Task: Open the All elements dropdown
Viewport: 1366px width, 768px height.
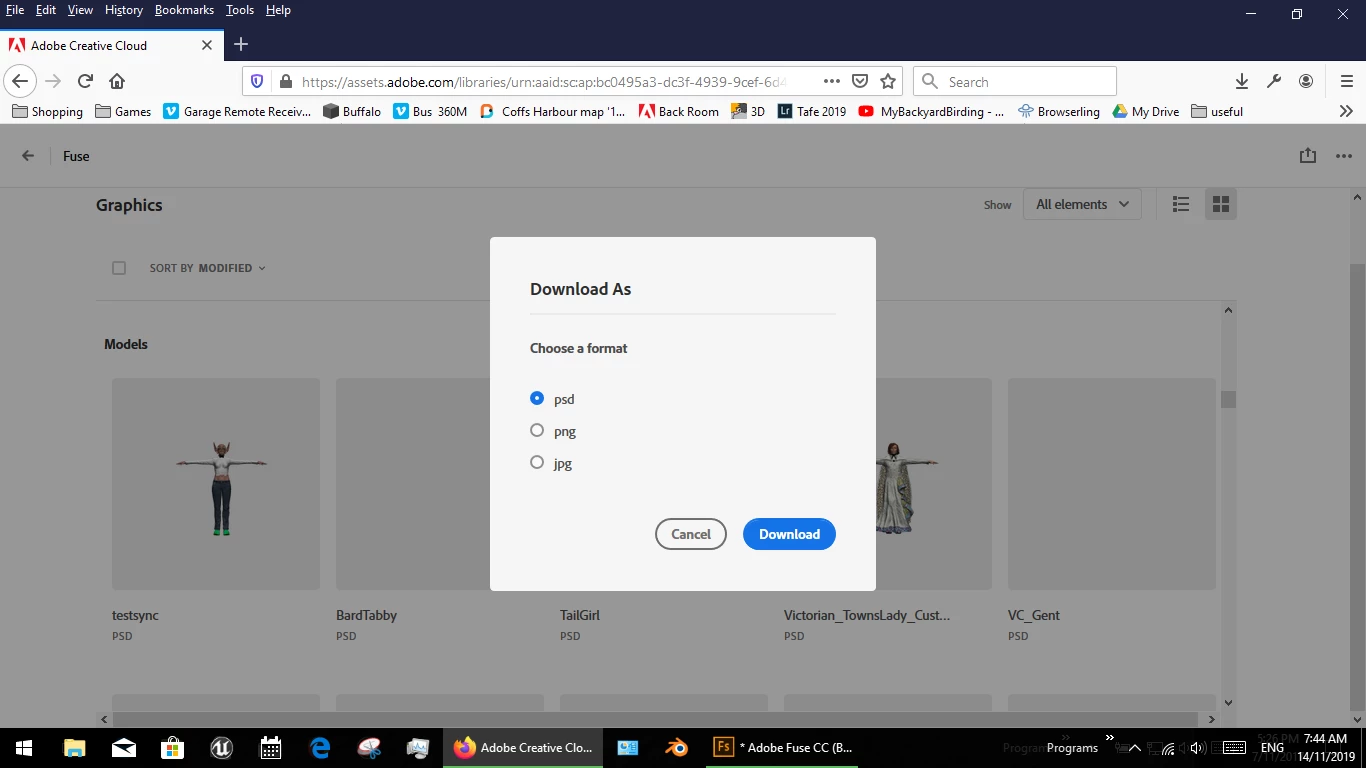Action: point(1082,204)
